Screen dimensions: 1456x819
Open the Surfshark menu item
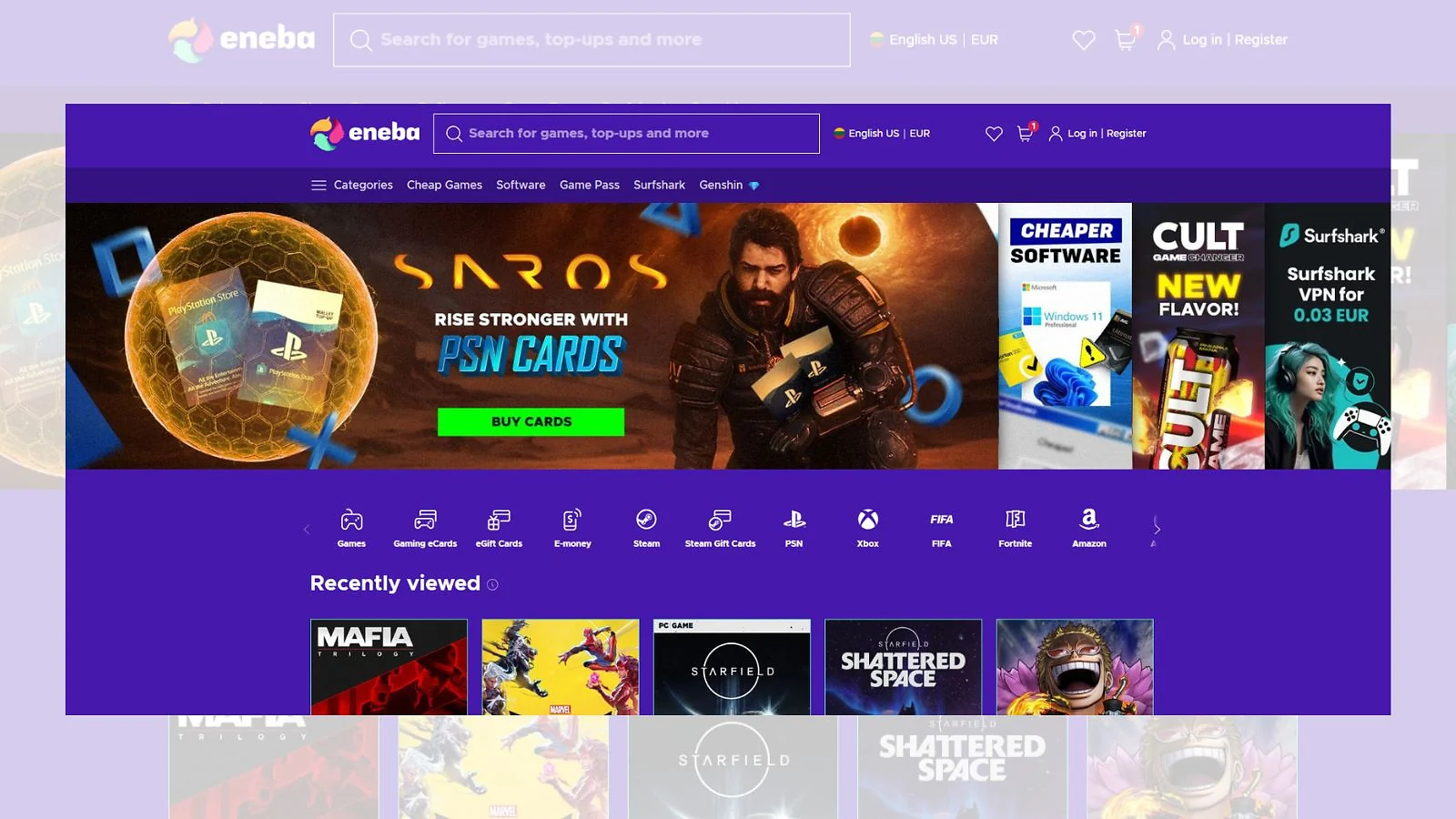(659, 185)
